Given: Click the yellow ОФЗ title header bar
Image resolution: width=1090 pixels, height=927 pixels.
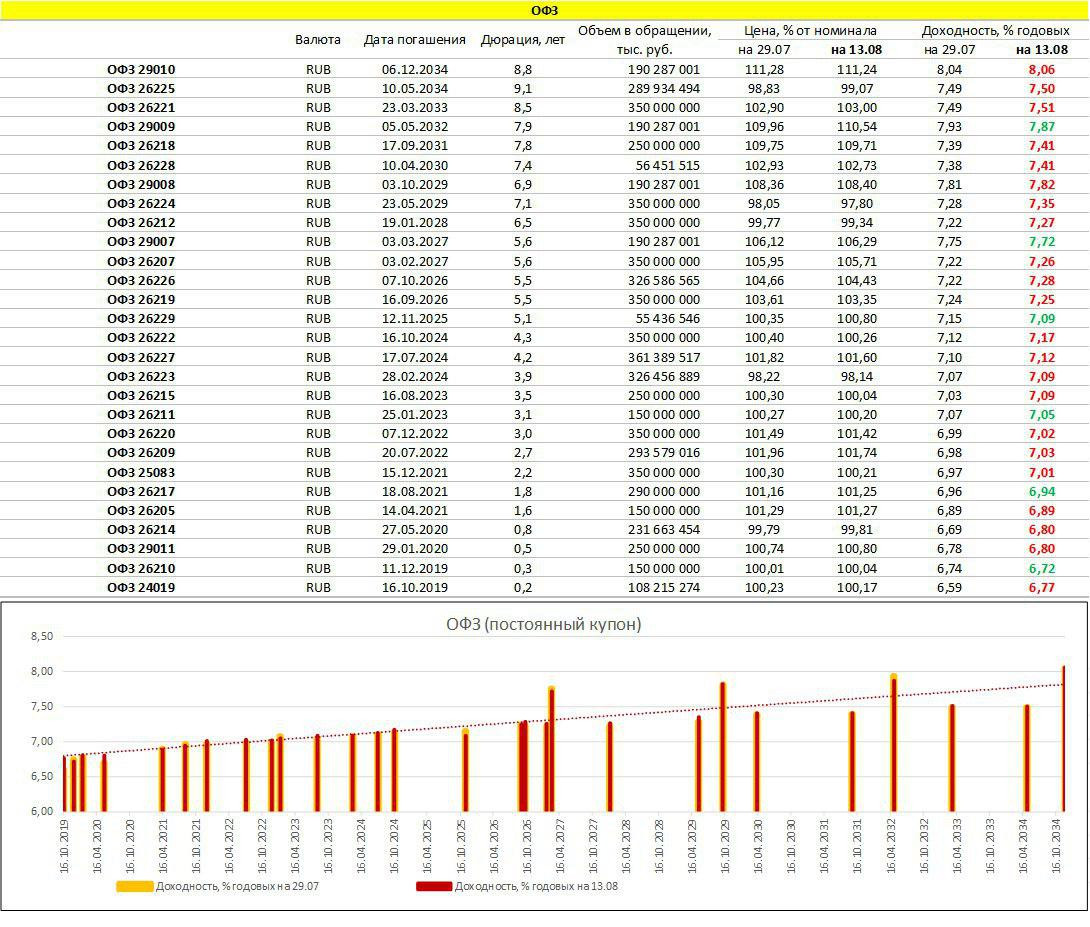Looking at the screenshot, I should point(544,10).
